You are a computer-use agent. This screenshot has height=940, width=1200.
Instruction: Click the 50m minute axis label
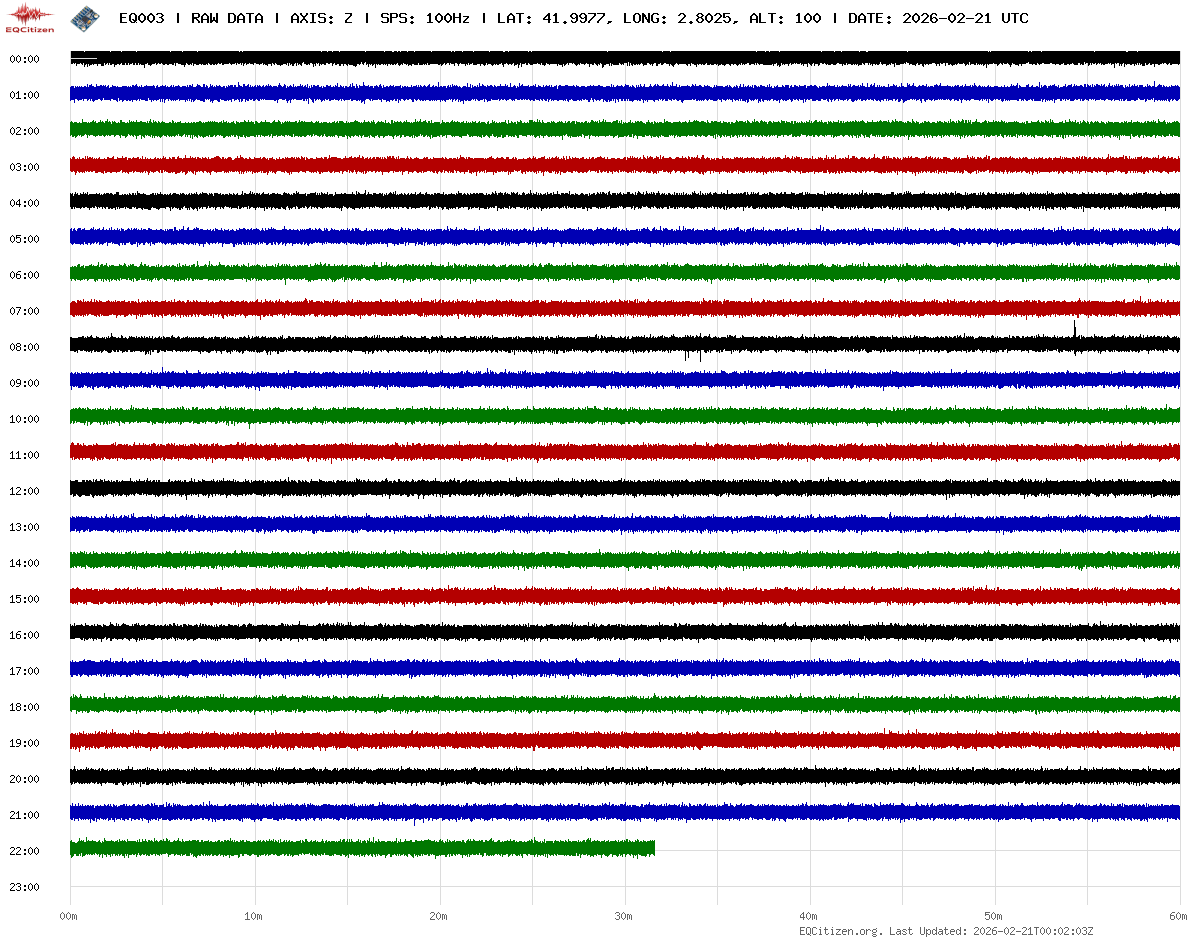994,916
